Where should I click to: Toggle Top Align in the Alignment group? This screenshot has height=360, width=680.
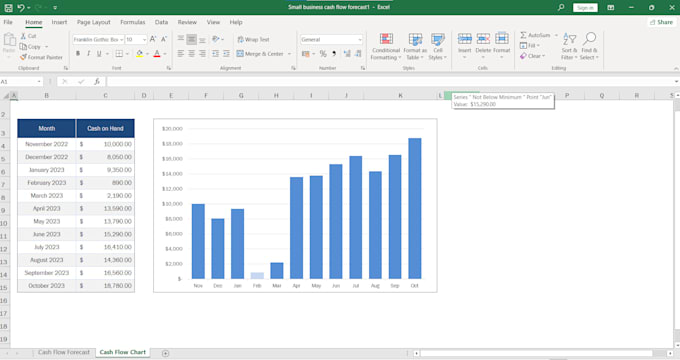[x=180, y=39]
